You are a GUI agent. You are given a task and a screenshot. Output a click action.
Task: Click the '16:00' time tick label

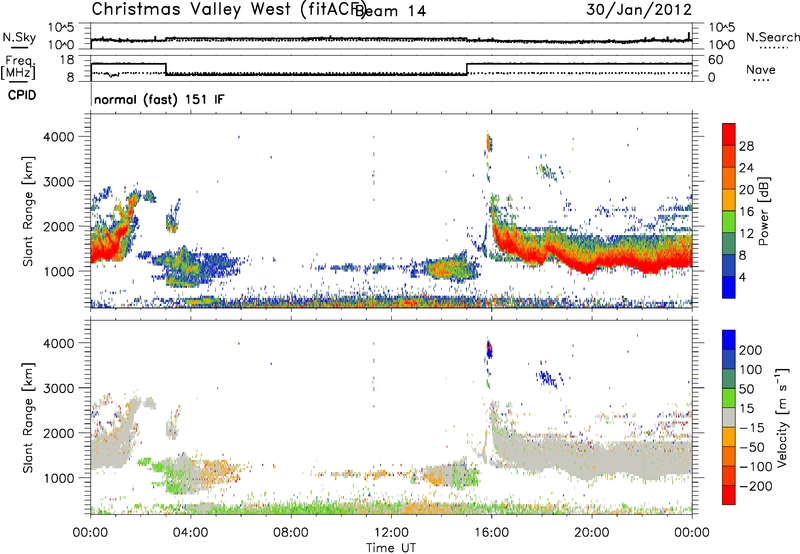pos(491,533)
